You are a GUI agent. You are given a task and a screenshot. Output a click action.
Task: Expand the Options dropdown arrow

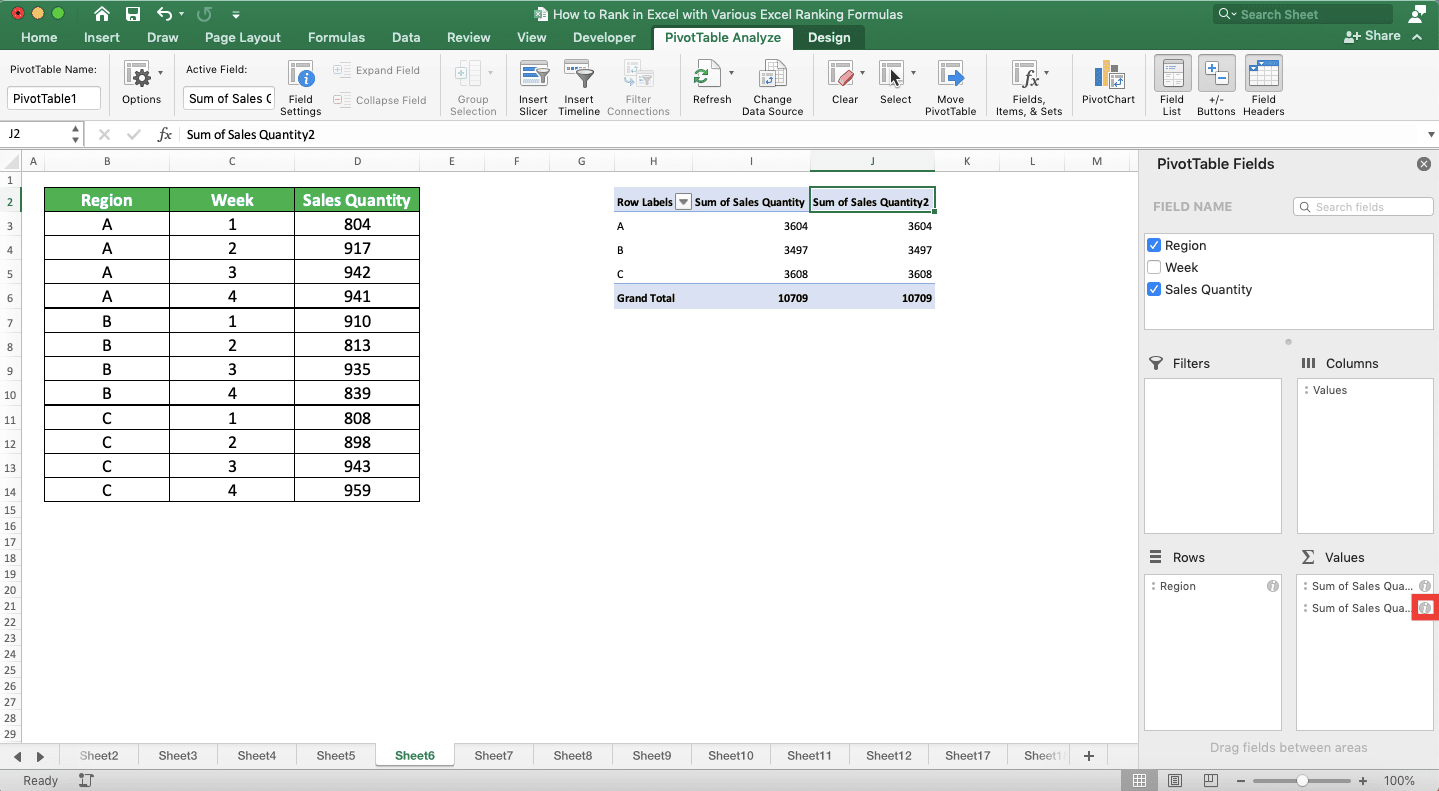[160, 73]
